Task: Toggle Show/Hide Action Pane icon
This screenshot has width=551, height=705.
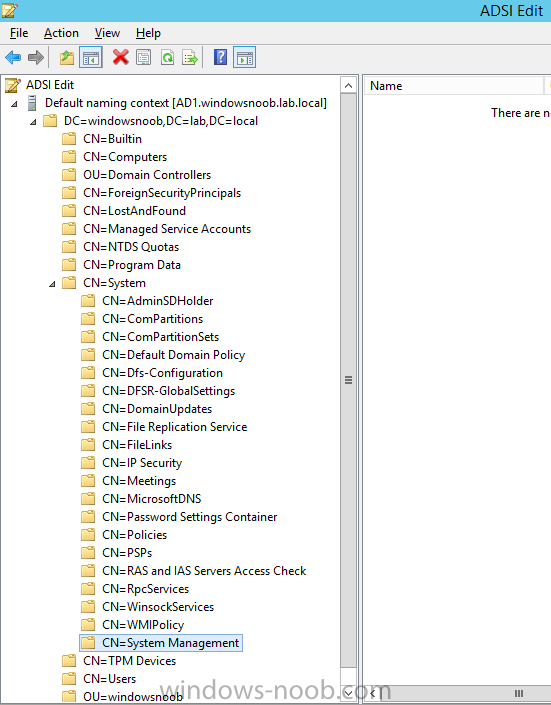Action: pos(245,58)
